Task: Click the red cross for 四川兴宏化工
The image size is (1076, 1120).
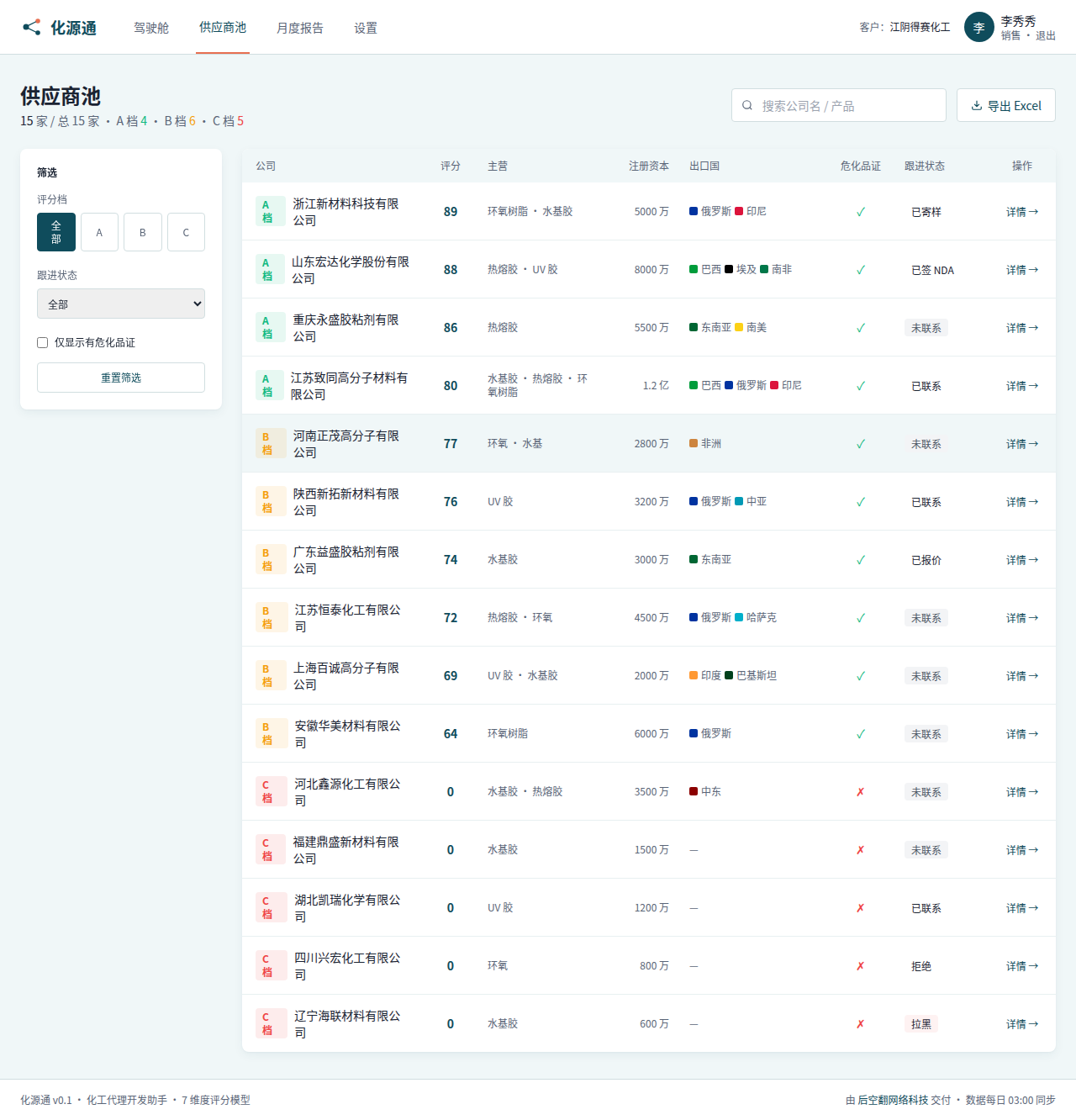Action: [861, 966]
